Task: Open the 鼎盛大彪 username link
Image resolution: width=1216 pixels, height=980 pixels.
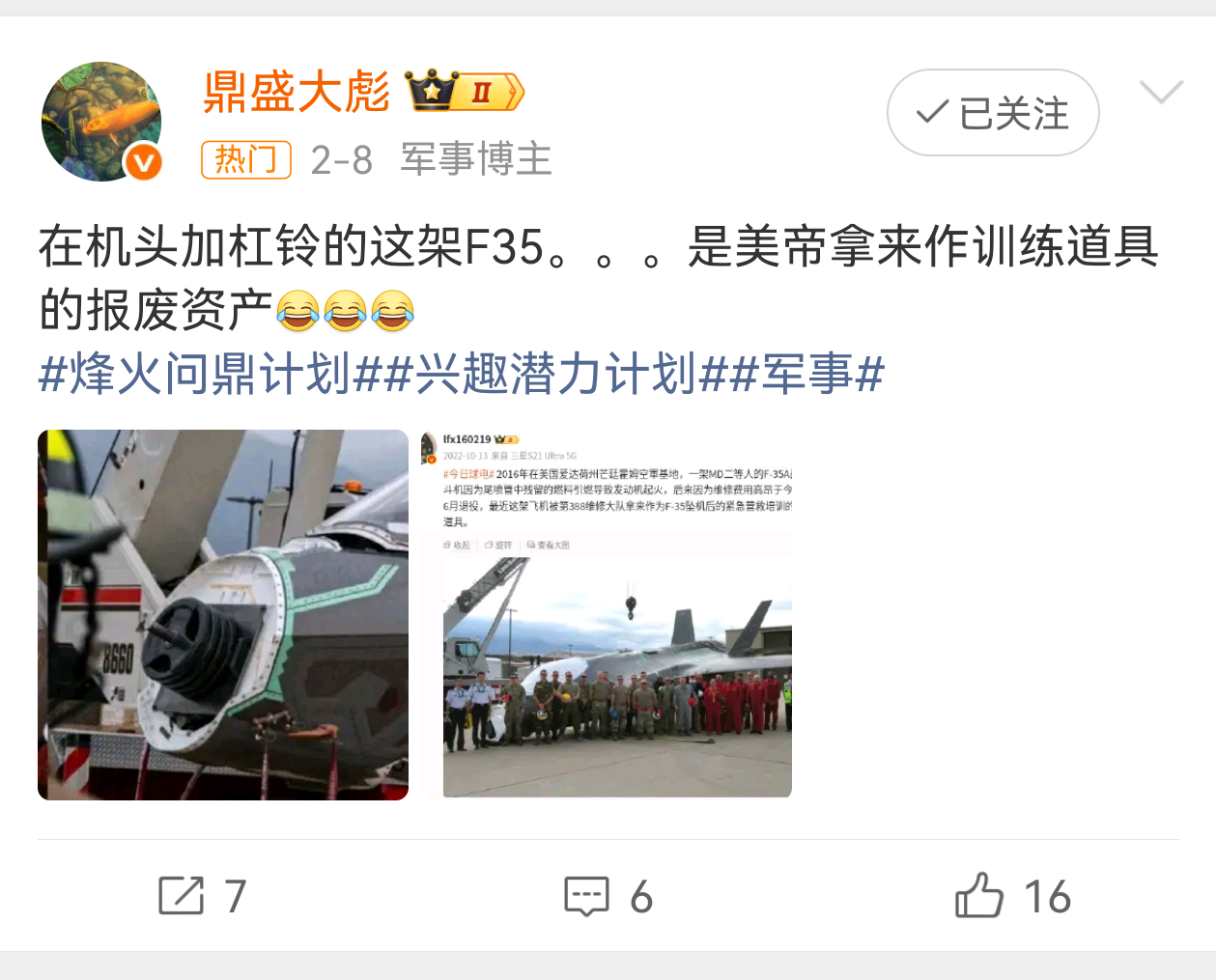Action: pyautogui.click(x=297, y=93)
